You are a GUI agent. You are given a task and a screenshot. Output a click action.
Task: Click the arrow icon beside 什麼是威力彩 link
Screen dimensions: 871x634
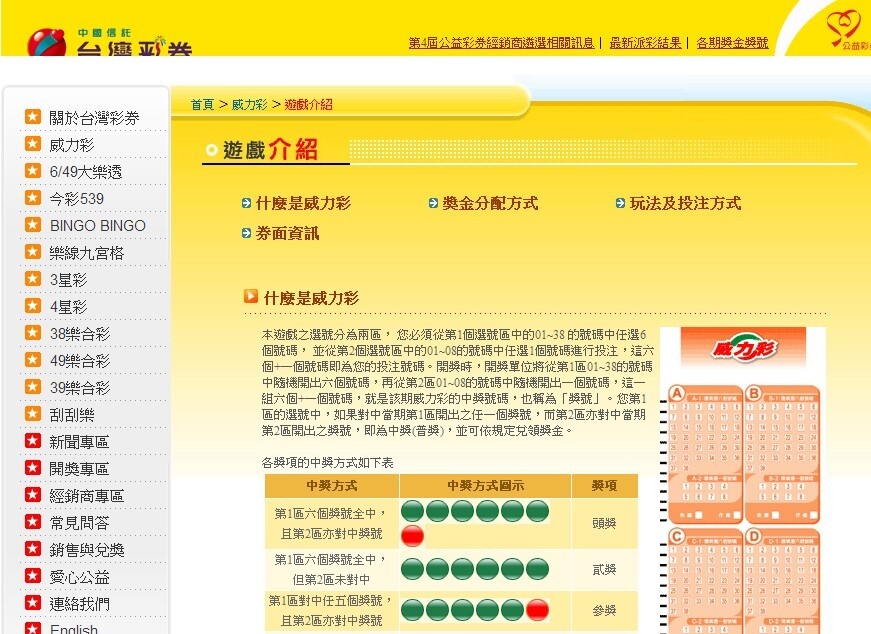tap(247, 204)
